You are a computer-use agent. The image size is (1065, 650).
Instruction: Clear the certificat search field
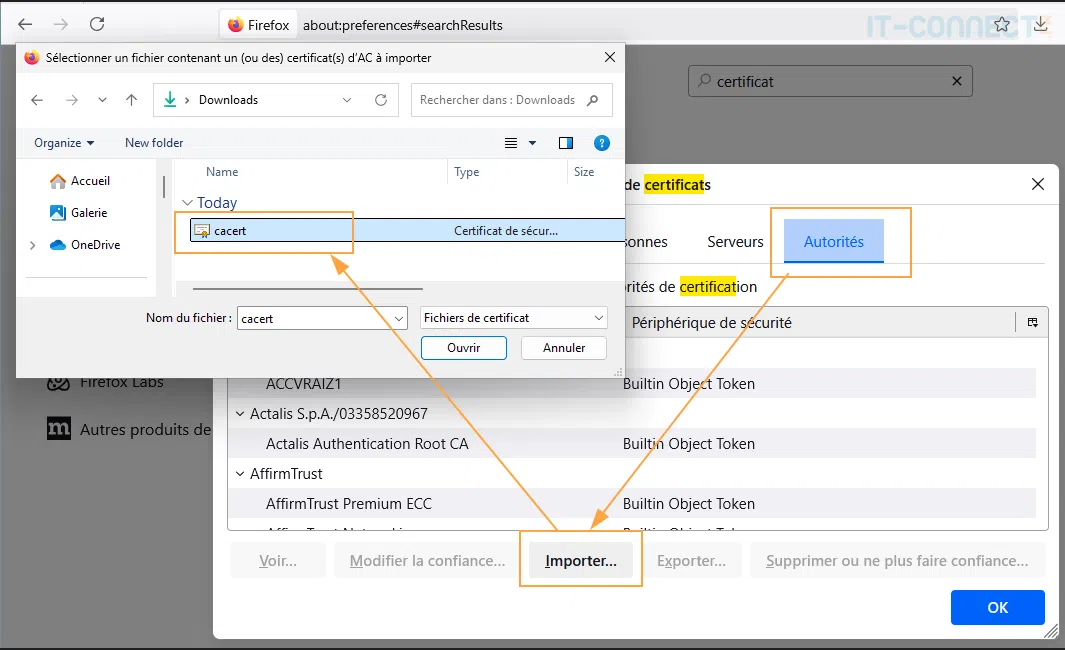956,82
